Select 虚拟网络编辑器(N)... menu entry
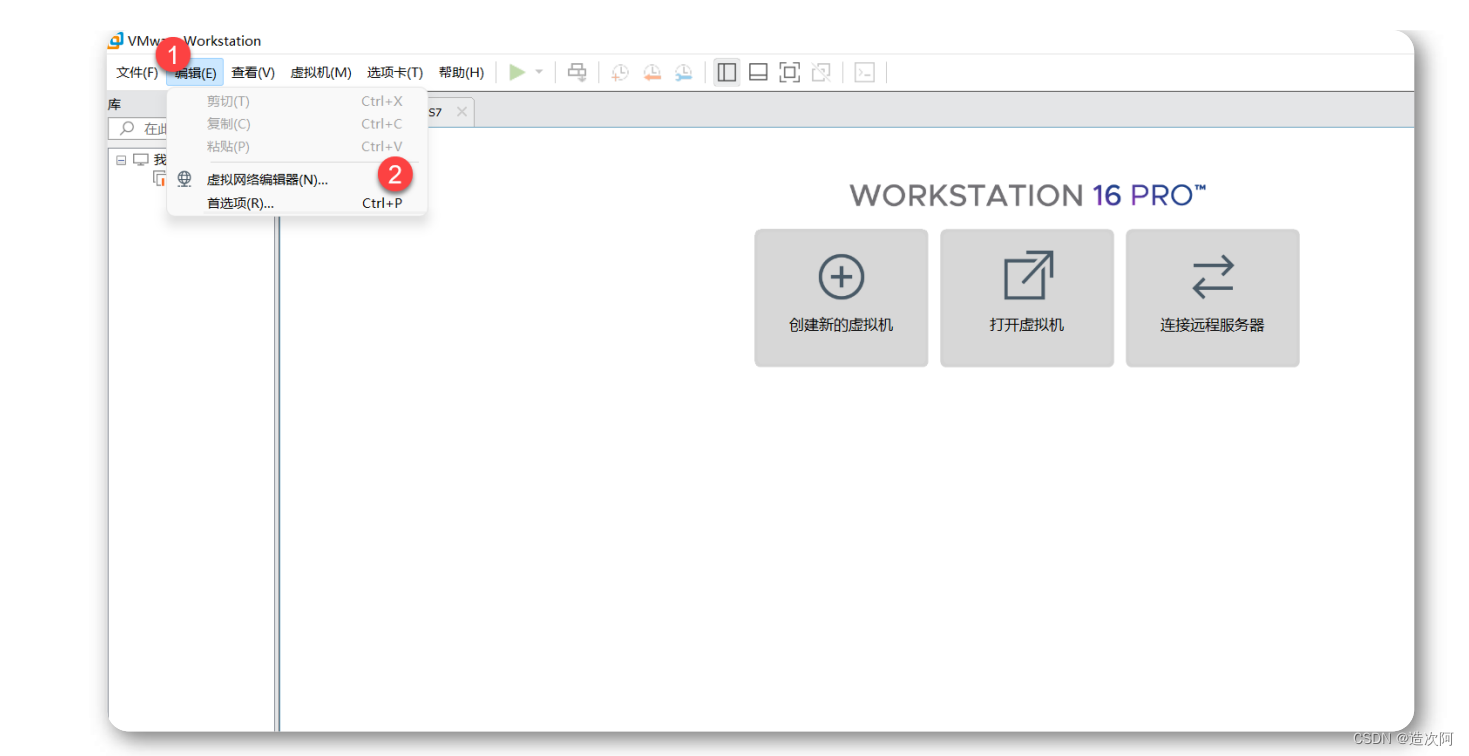 (297, 180)
